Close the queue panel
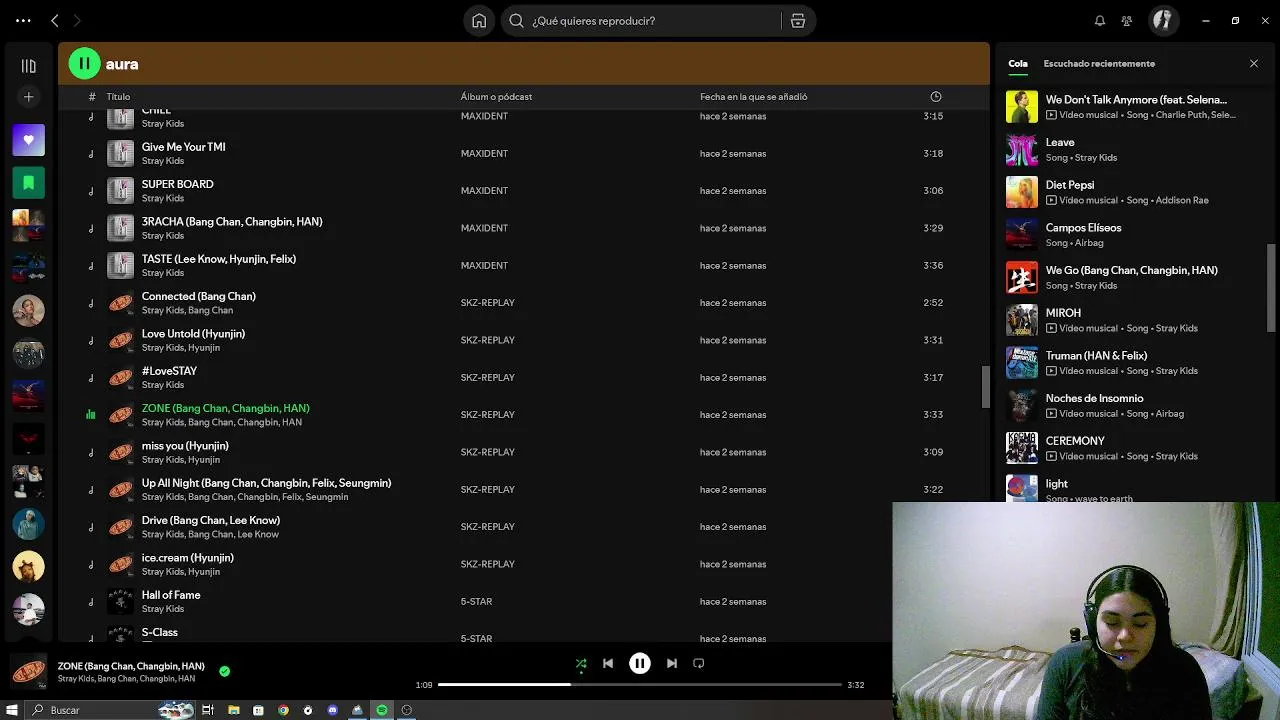The image size is (1280, 720). [x=1254, y=64]
